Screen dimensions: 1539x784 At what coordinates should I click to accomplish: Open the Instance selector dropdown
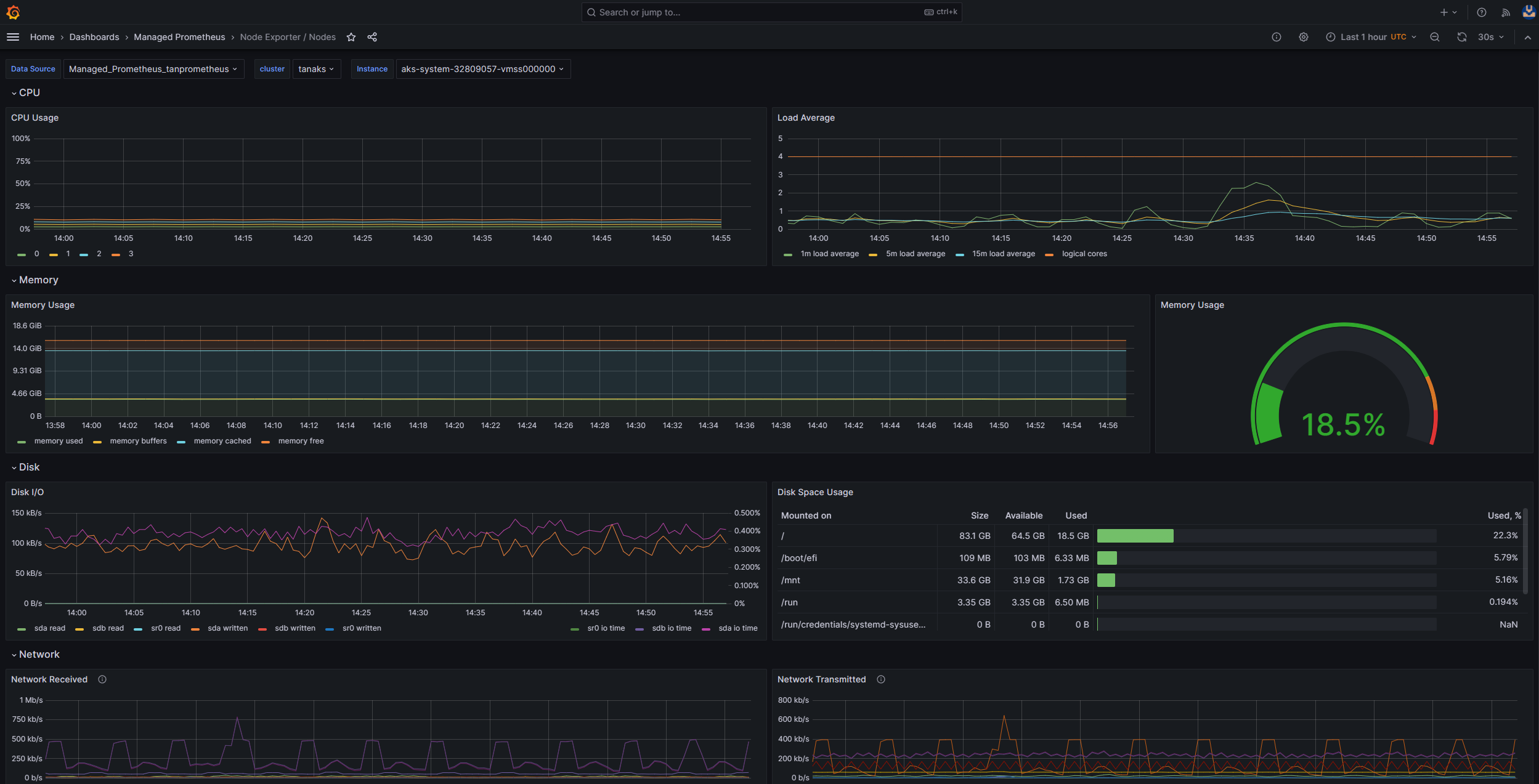pos(482,69)
